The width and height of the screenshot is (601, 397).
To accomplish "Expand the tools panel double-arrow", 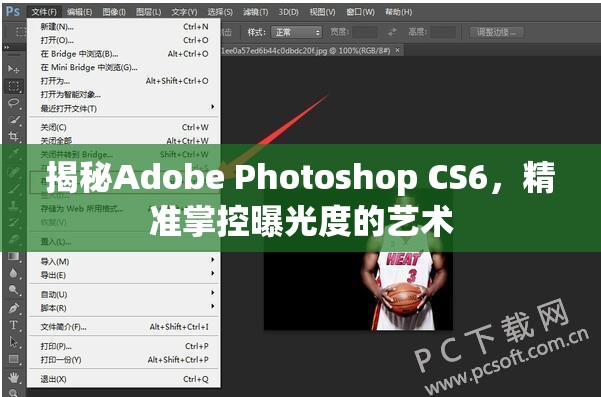I will (x=7, y=48).
